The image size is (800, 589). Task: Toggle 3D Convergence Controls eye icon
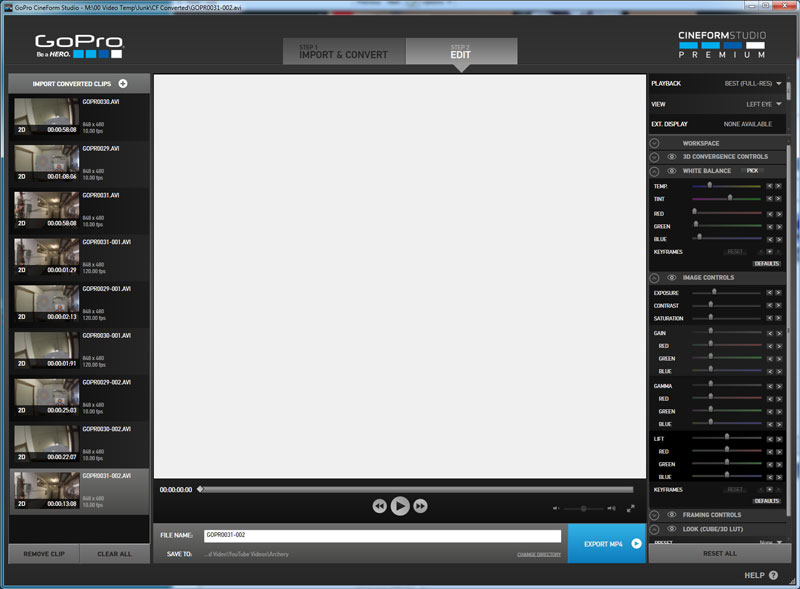click(x=671, y=157)
